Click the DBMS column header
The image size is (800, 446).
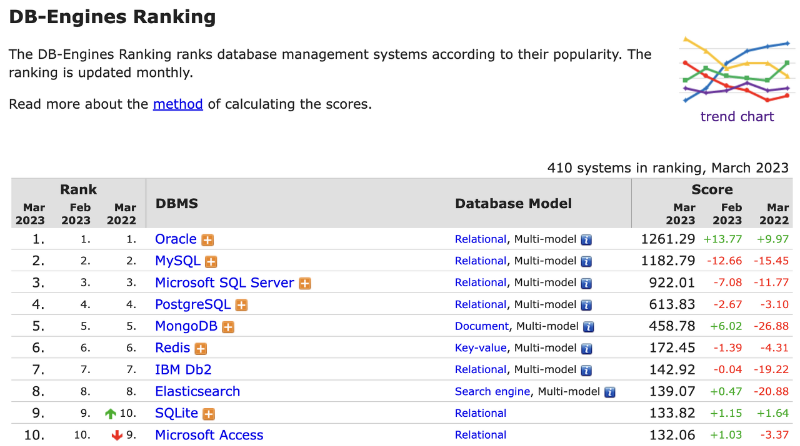177,203
